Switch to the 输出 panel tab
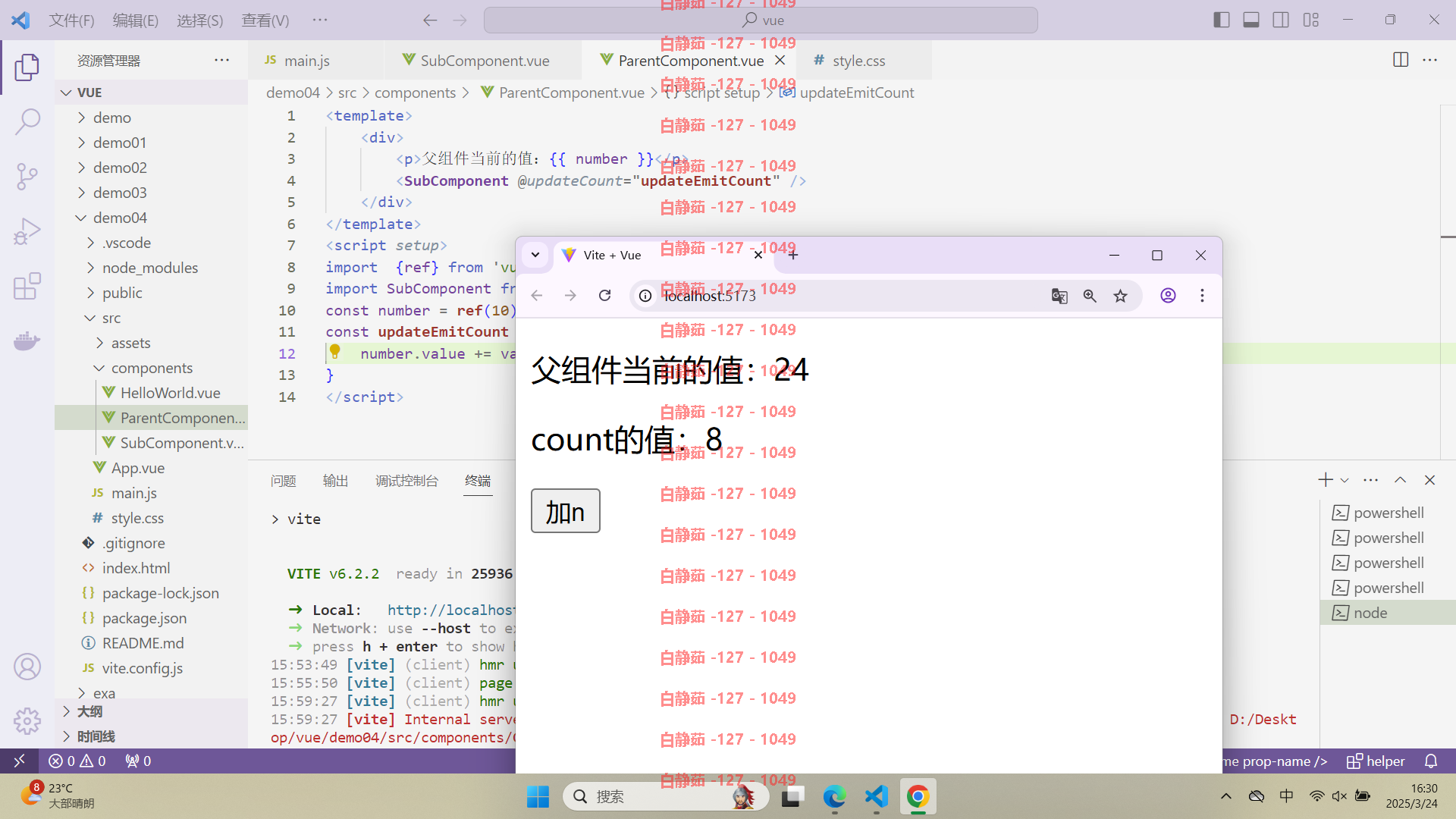The width and height of the screenshot is (1456, 819). (x=335, y=481)
